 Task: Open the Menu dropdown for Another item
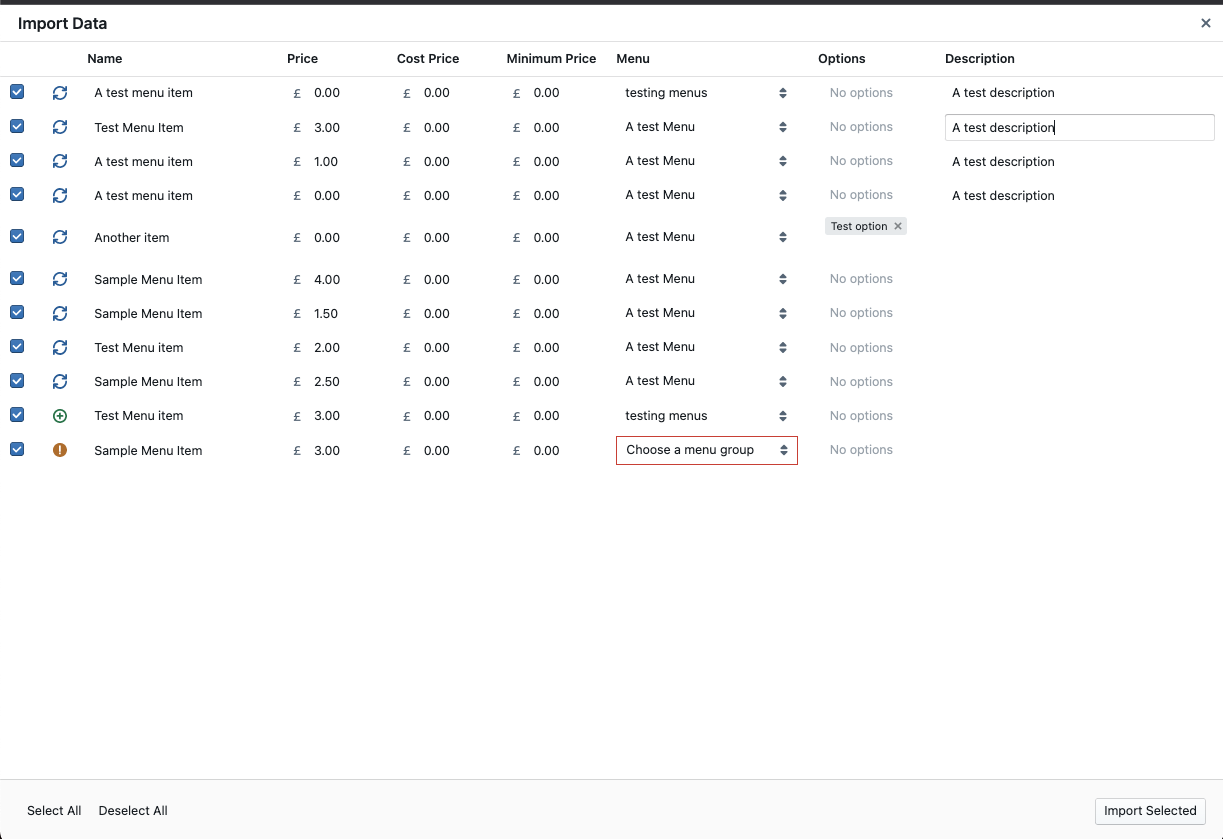click(706, 237)
